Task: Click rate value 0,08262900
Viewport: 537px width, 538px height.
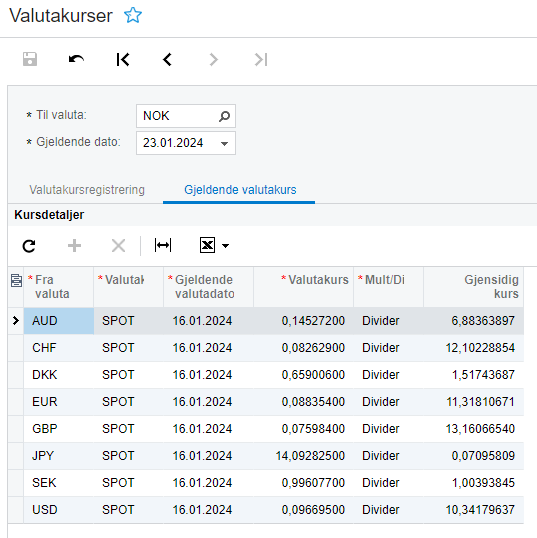Action: tap(313, 348)
